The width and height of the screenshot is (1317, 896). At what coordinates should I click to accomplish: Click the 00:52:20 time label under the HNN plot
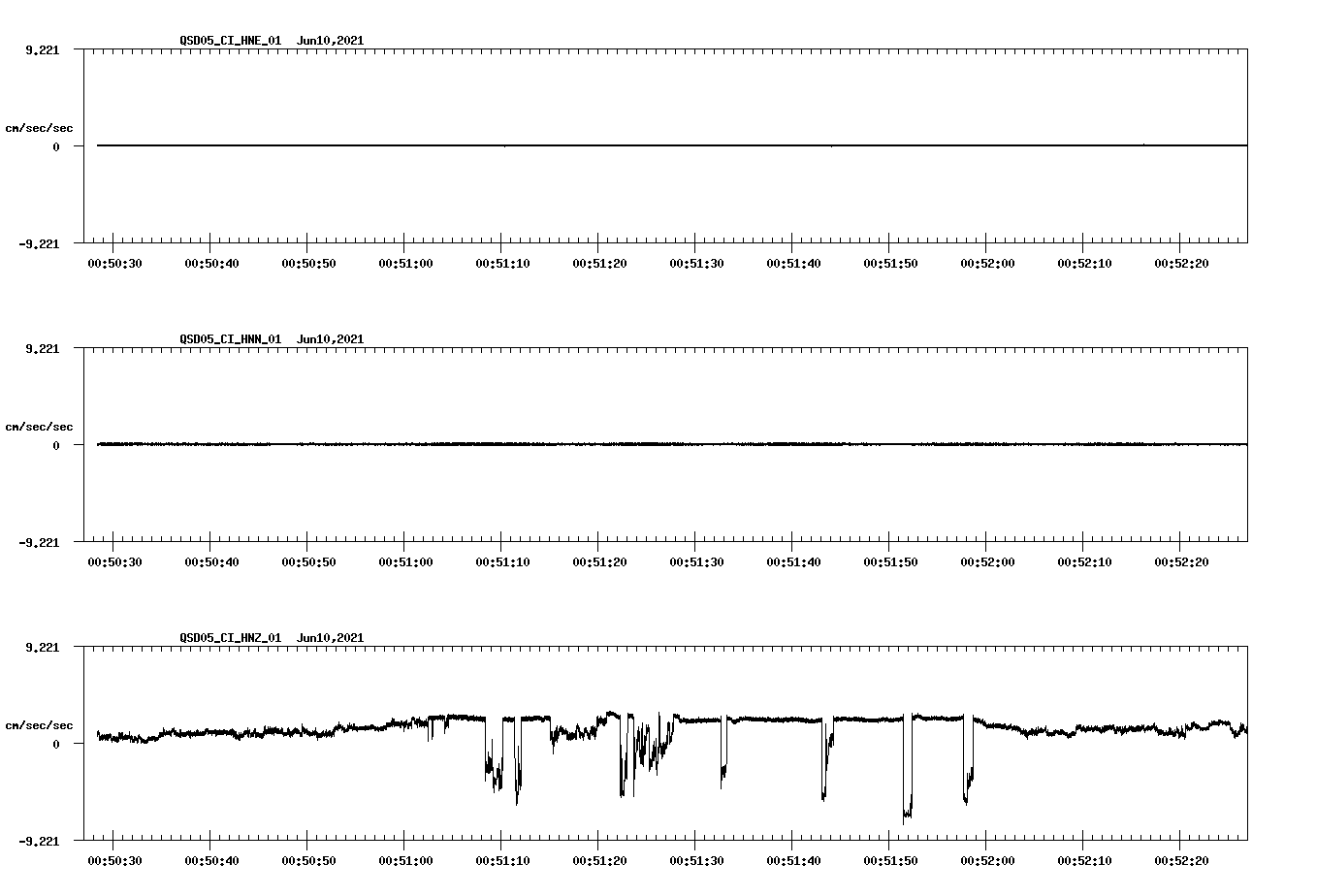pyautogui.click(x=1181, y=562)
